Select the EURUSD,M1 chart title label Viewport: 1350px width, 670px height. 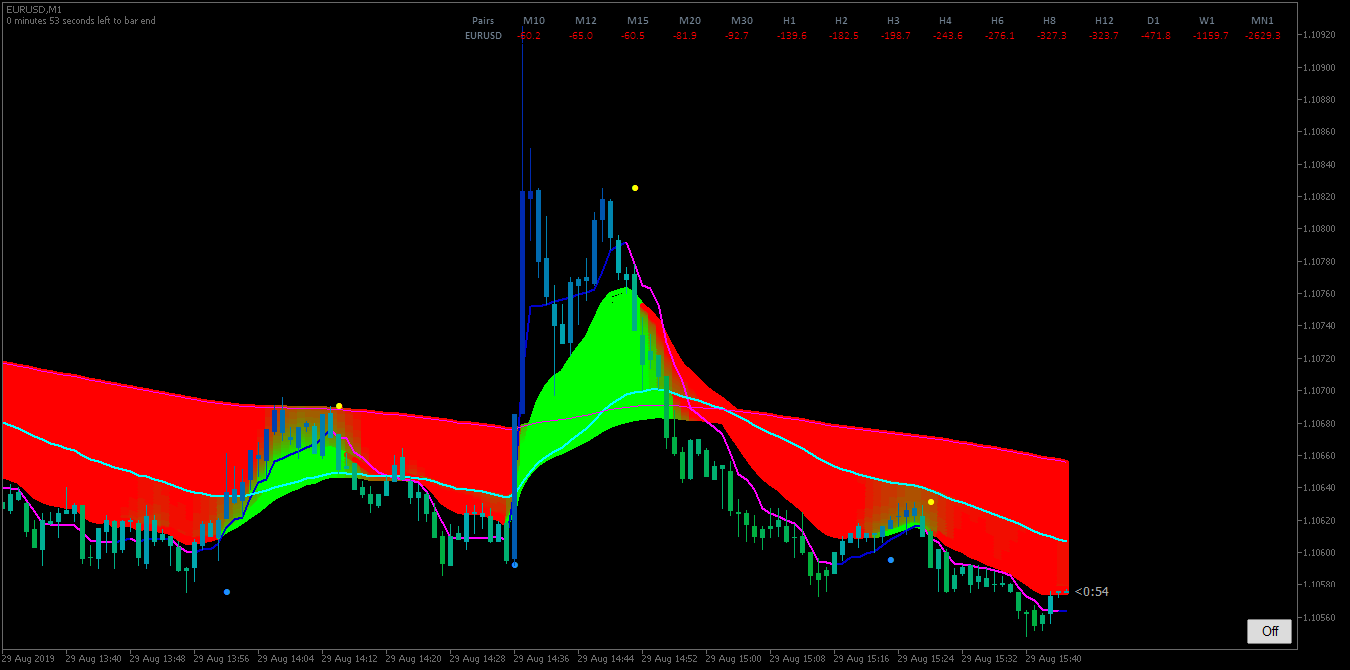coord(34,9)
